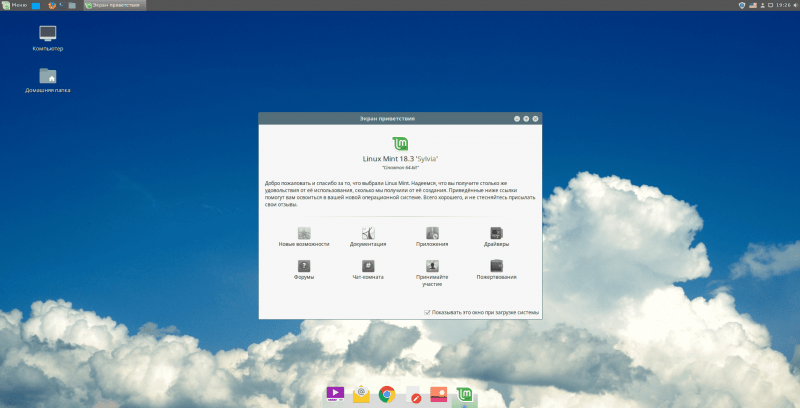The image size is (800, 408).
Task: Open the Новые возможности icon in welcome screen
Action: coord(304,233)
